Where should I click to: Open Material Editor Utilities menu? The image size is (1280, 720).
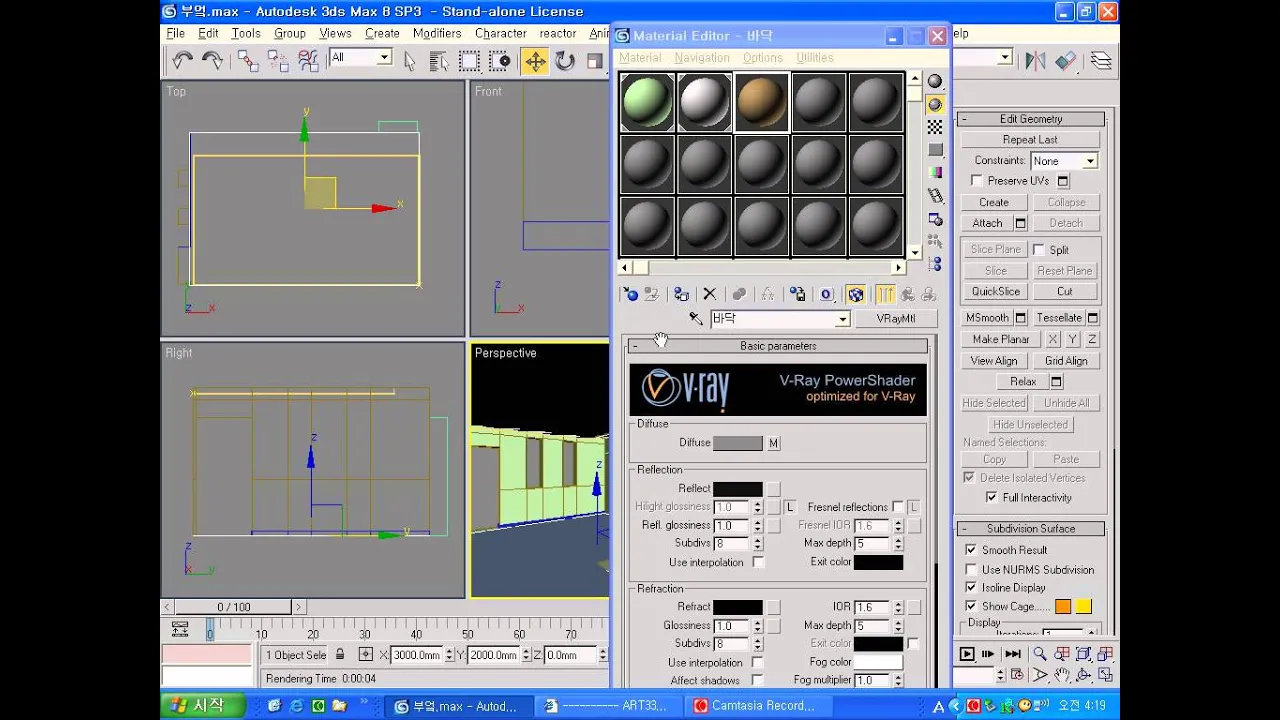click(815, 58)
